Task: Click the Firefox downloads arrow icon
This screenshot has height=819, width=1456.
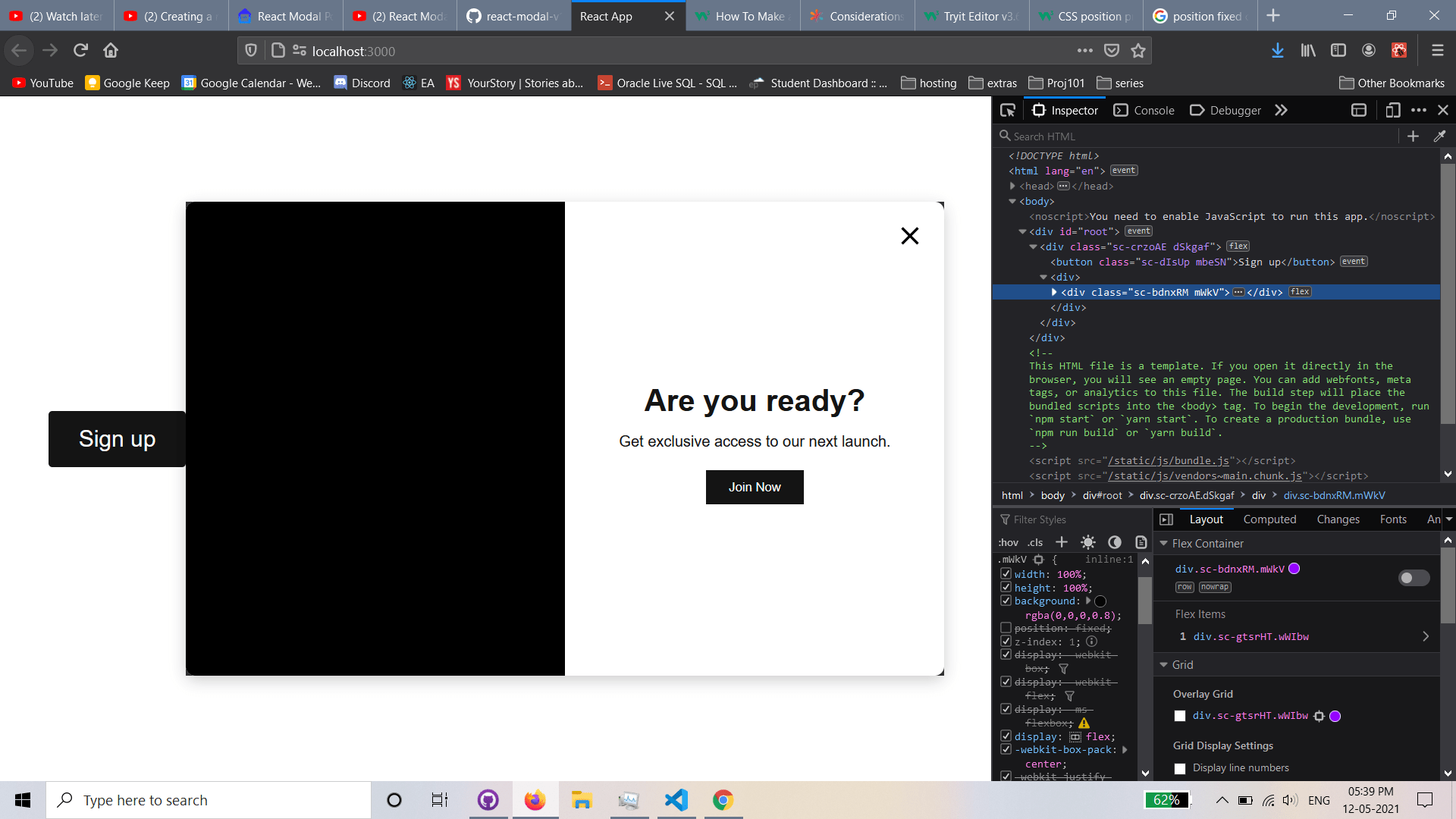Action: pos(1278,51)
